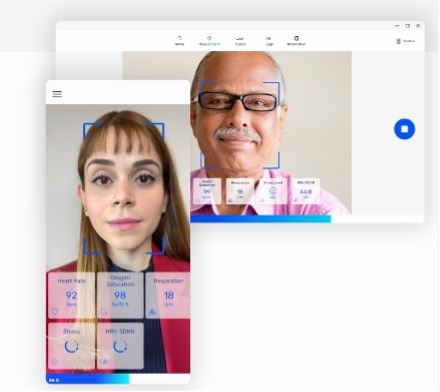Open the Stress card with loading spinner
Screen dimensions: 440x392
[x=72, y=346]
